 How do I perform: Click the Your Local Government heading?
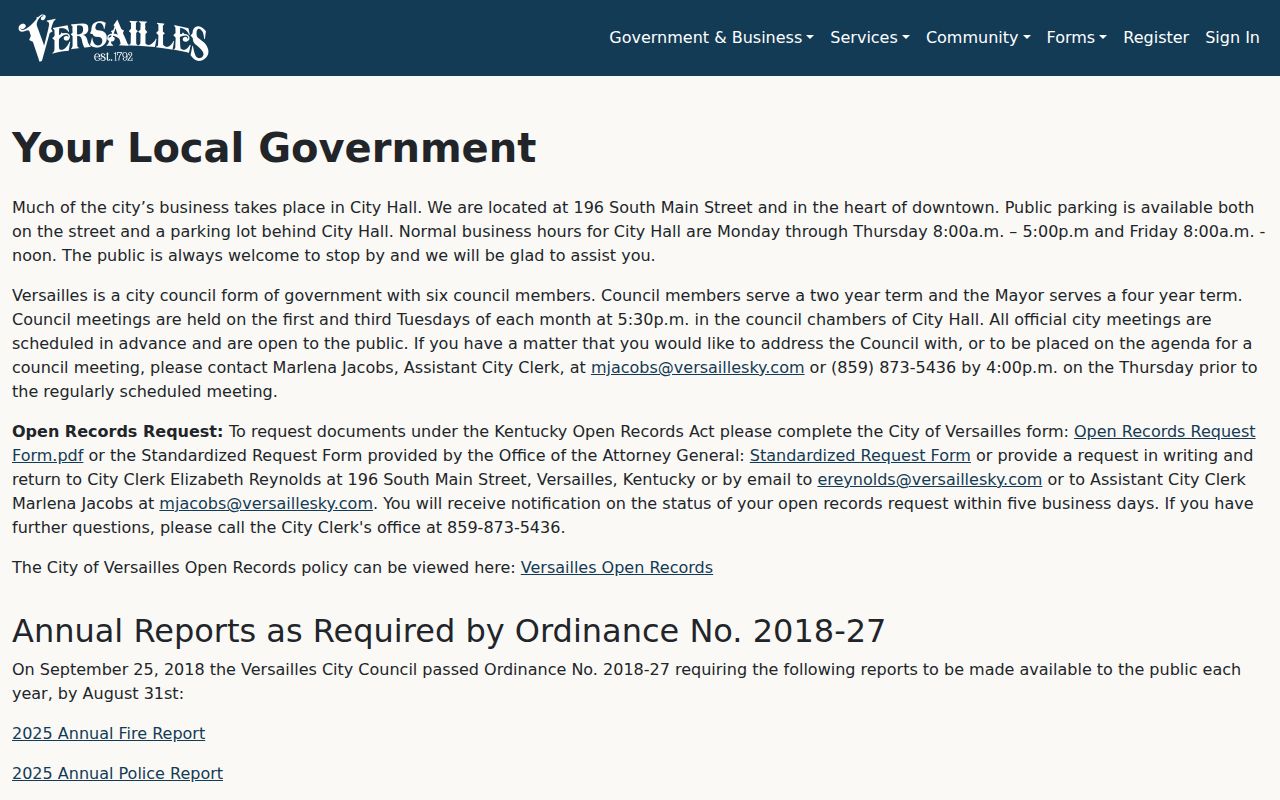[x=274, y=147]
